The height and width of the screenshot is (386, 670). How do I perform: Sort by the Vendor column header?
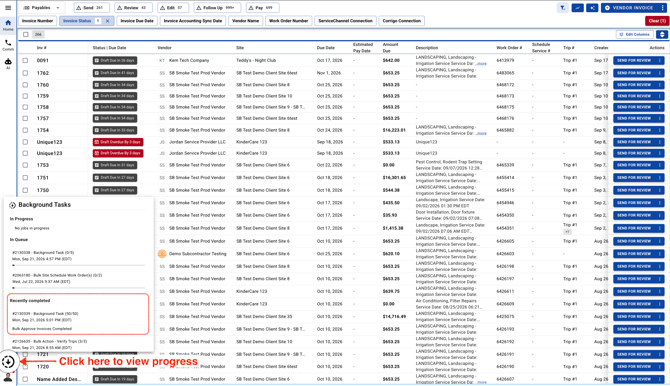tap(165, 48)
